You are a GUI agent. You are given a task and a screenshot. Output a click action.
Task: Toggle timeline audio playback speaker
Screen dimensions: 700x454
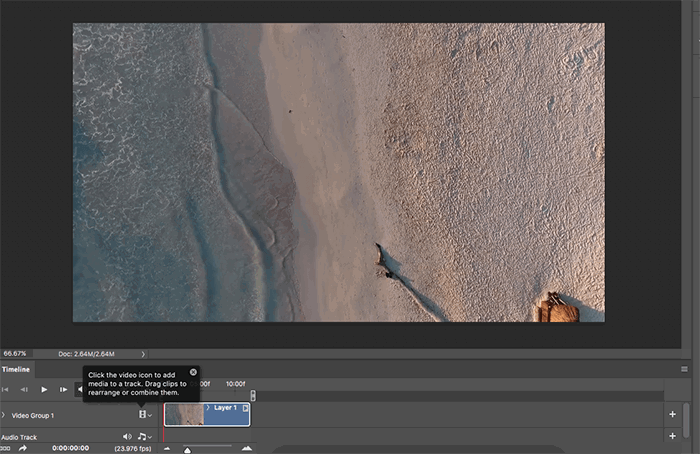(x=80, y=390)
